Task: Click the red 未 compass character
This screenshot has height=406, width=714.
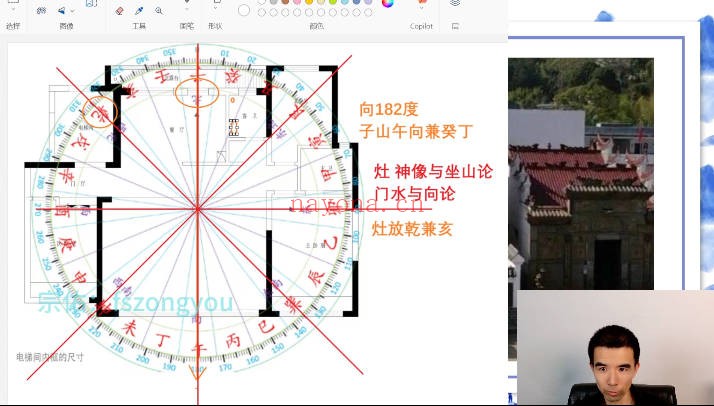Action: (128, 328)
